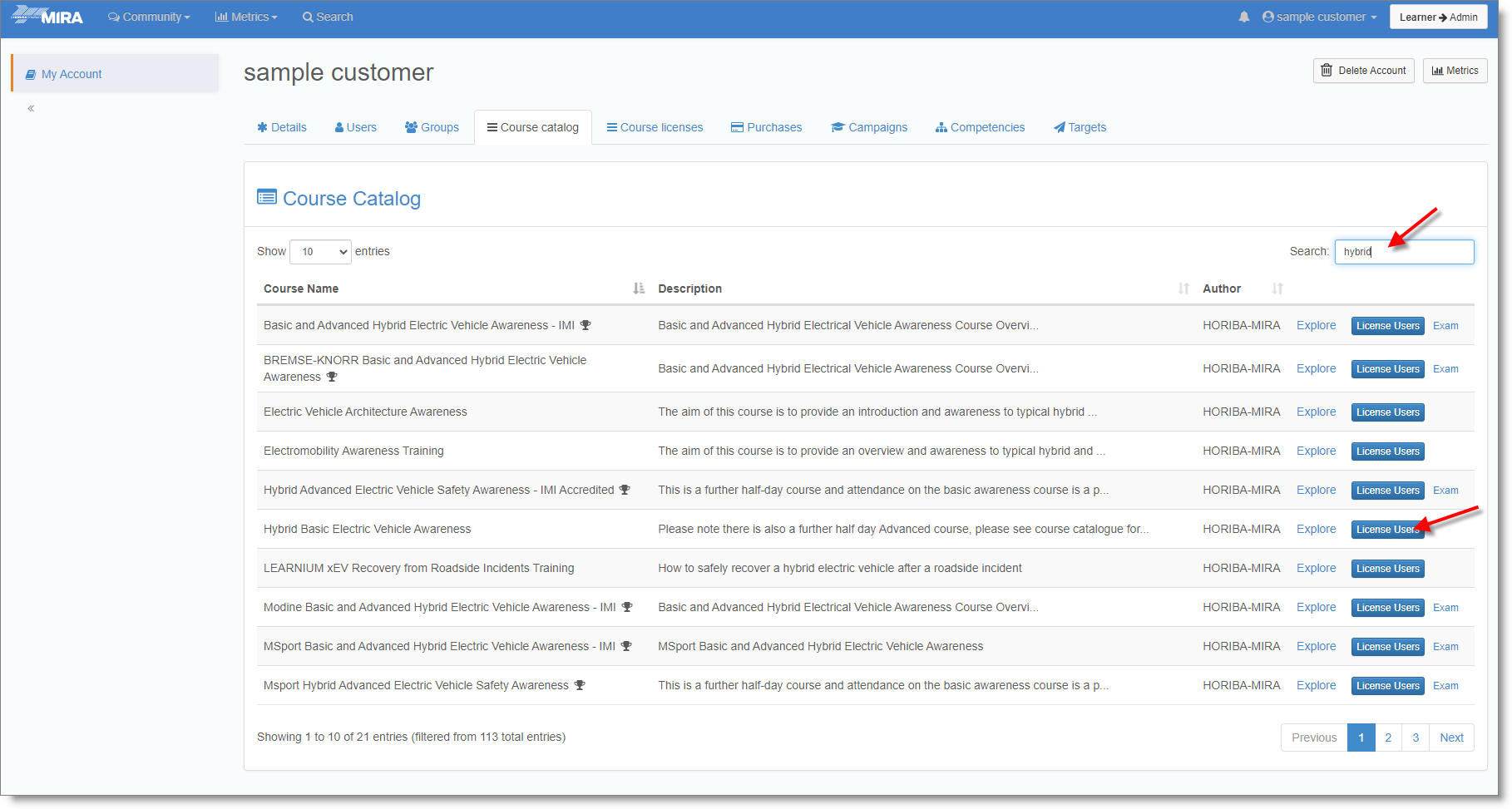Open the Competencies tab
1512x809 pixels.
[981, 127]
